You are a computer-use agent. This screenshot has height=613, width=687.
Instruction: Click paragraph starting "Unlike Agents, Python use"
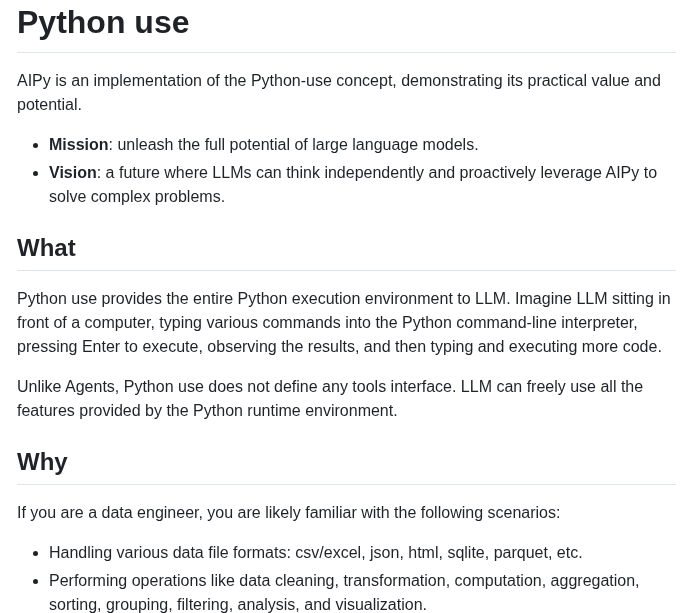click(330, 398)
